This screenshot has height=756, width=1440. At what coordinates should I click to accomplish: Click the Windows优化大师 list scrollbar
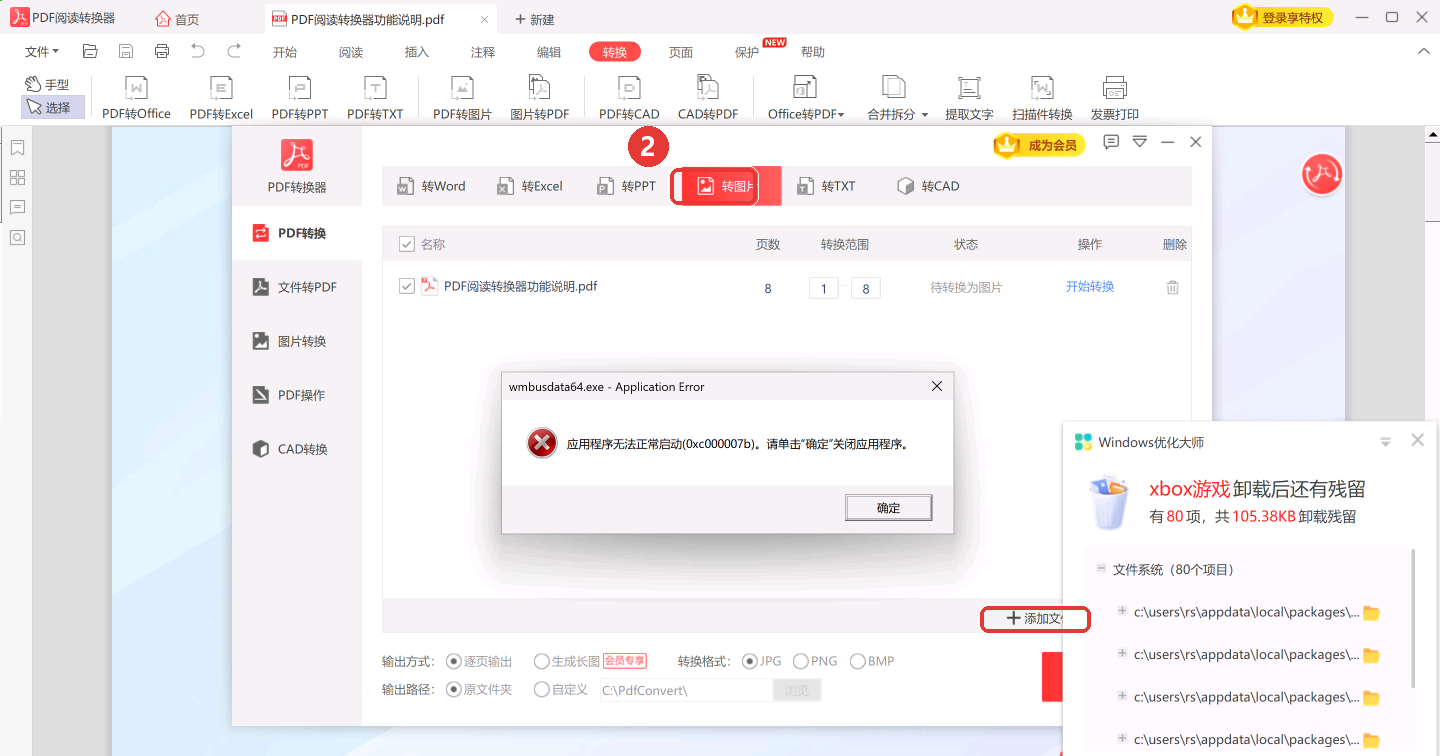click(x=1414, y=618)
